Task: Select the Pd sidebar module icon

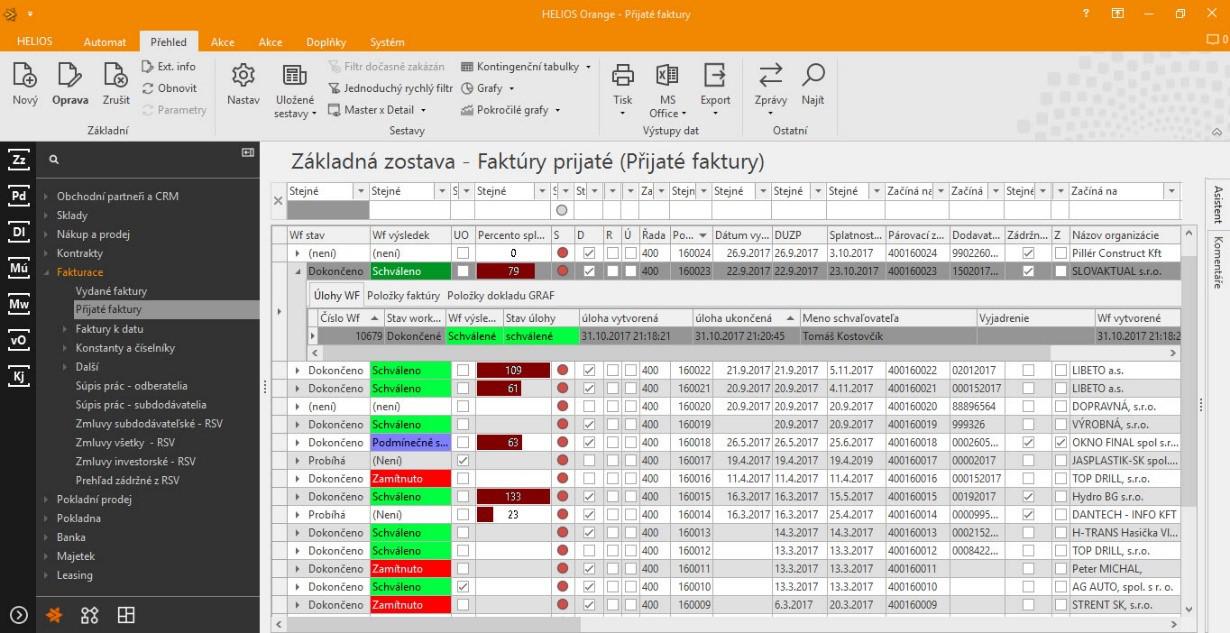Action: point(18,196)
